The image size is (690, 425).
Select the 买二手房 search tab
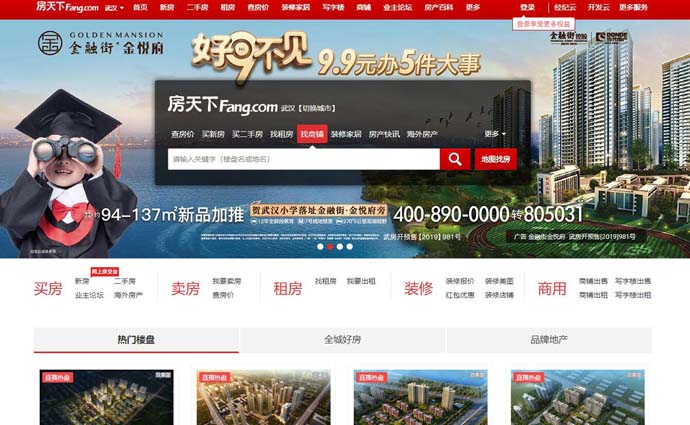tap(247, 134)
